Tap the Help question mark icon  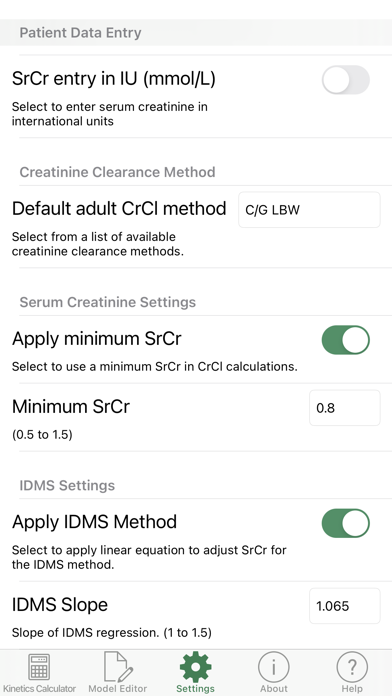352,666
